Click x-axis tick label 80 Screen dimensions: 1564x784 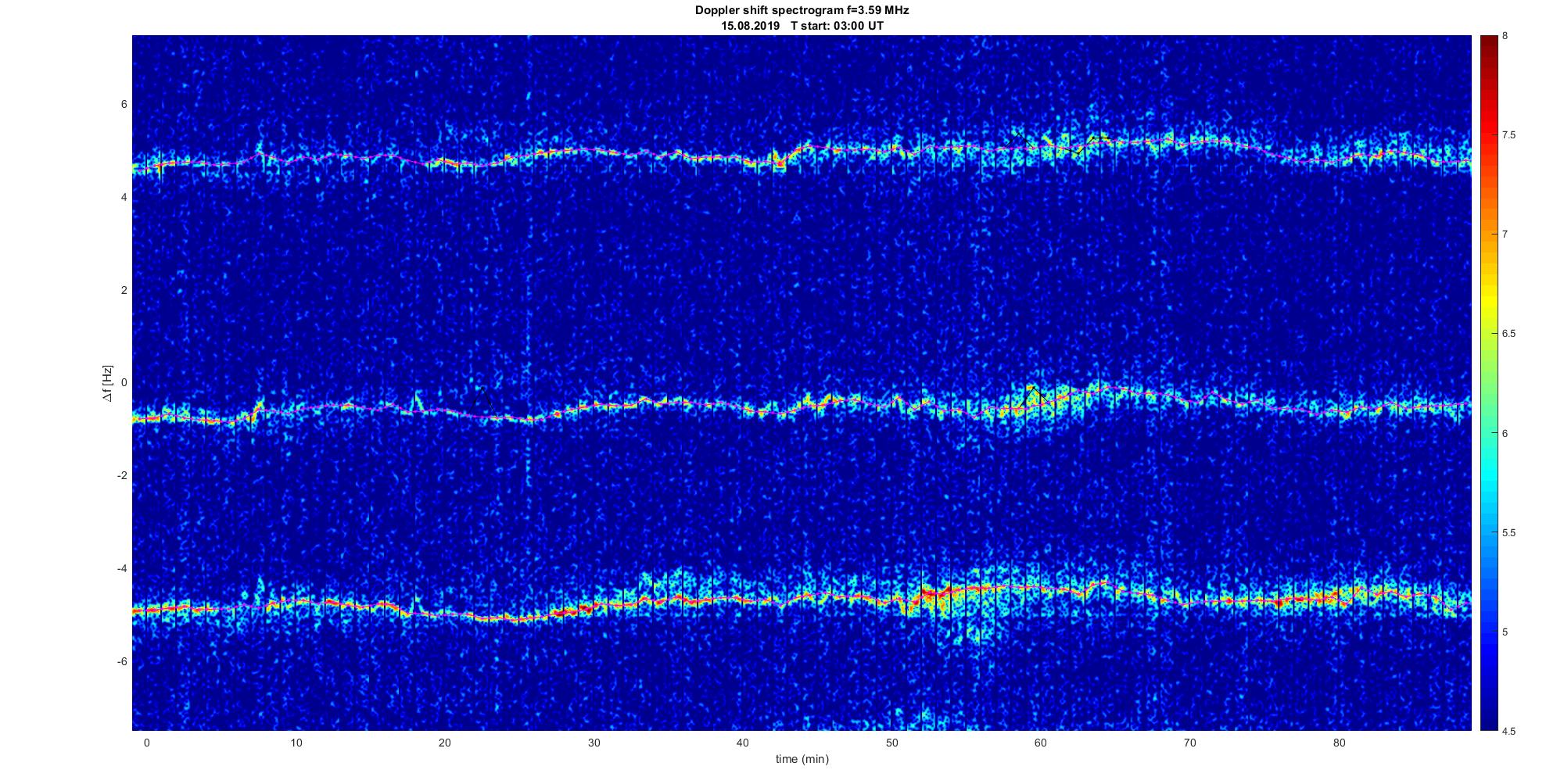click(x=1339, y=743)
